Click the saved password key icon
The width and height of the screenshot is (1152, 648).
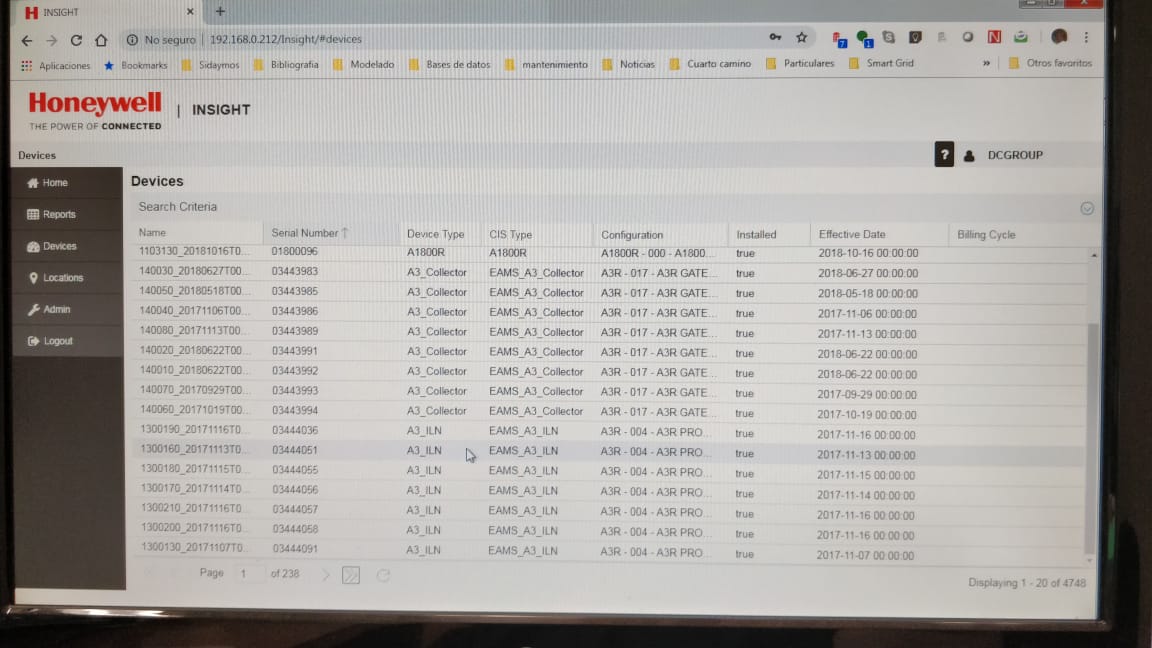(x=775, y=37)
